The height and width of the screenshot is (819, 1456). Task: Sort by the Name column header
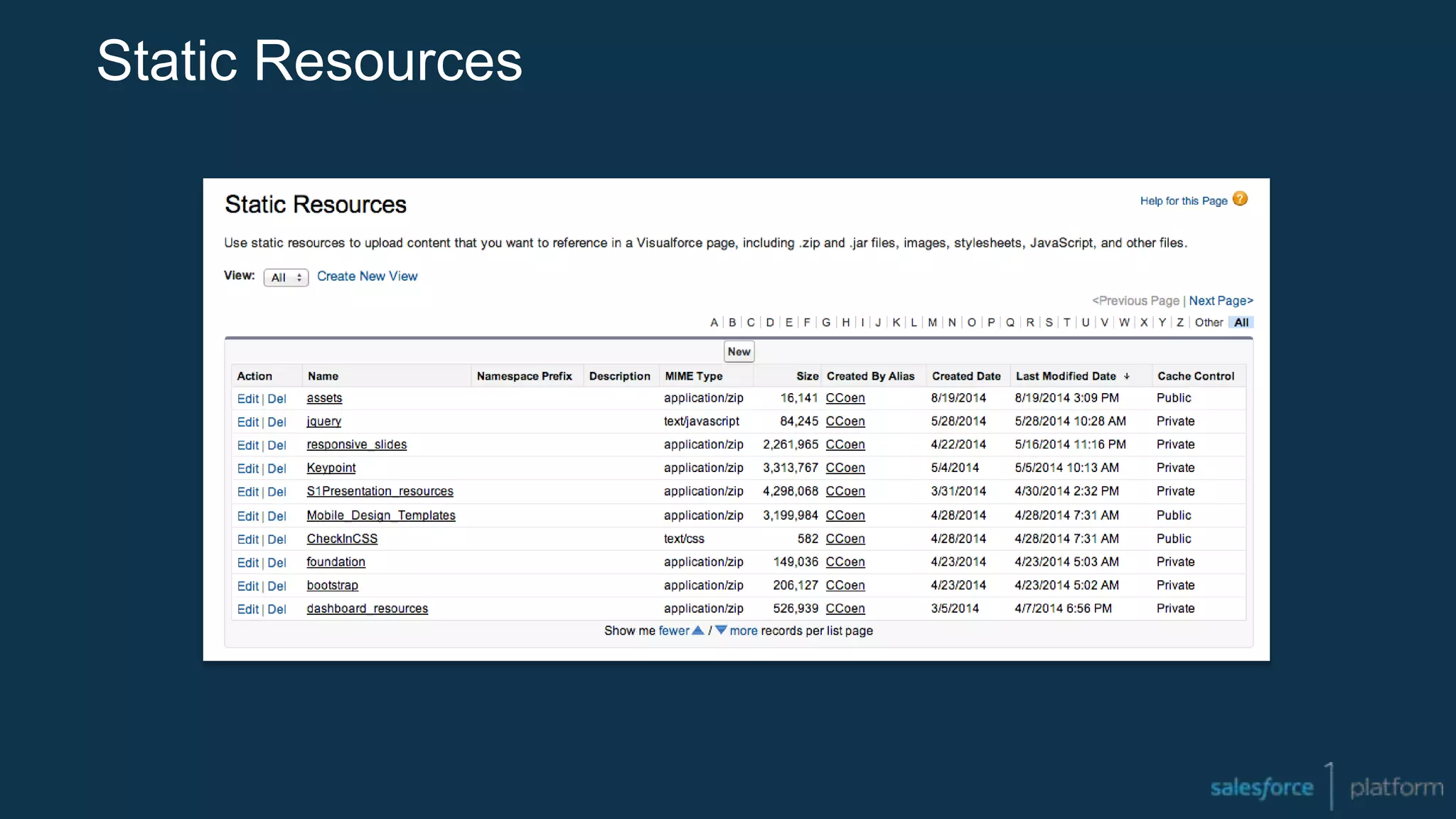point(323,376)
